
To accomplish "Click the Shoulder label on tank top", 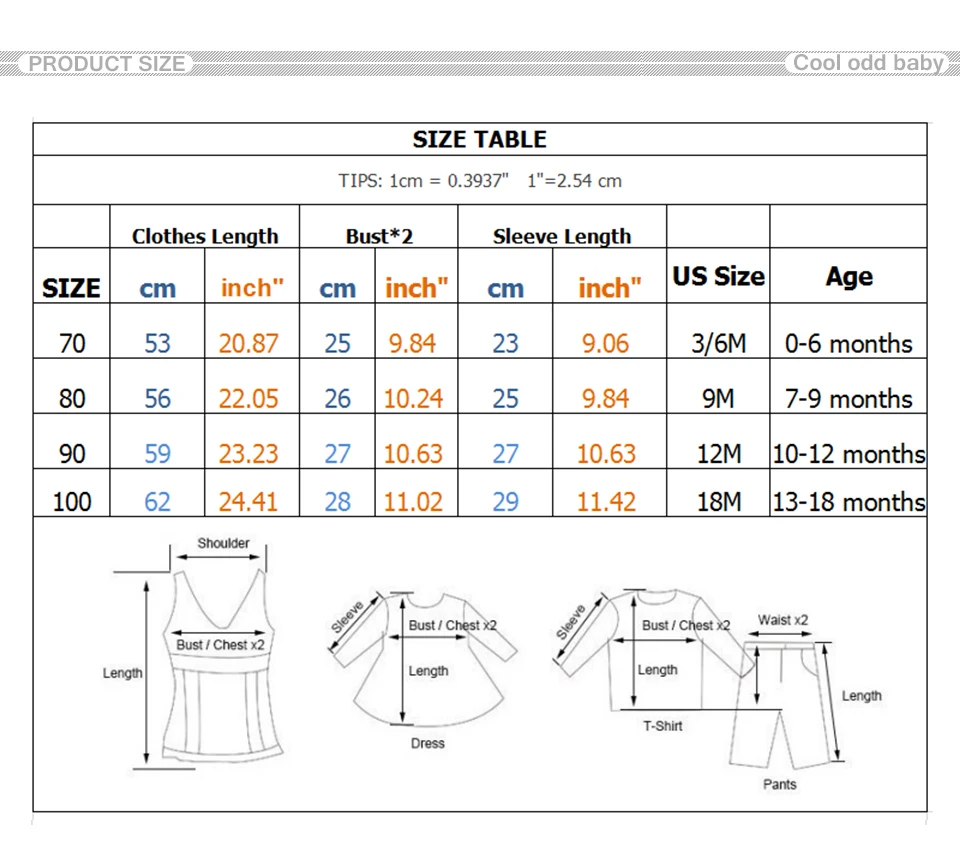I will pos(223,543).
